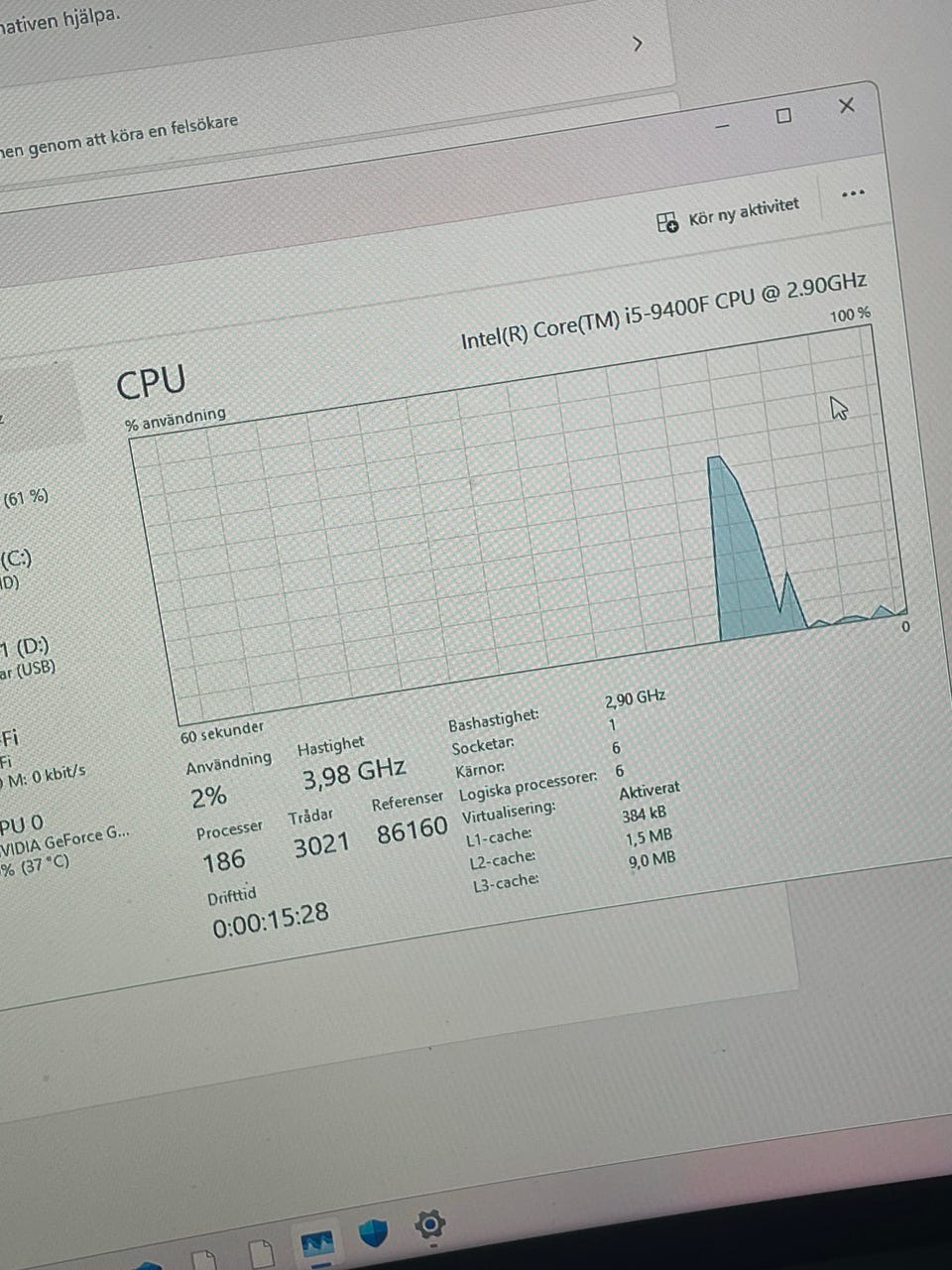
Task: Click the 'Kör ny aktivitet' button
Action: point(728,213)
